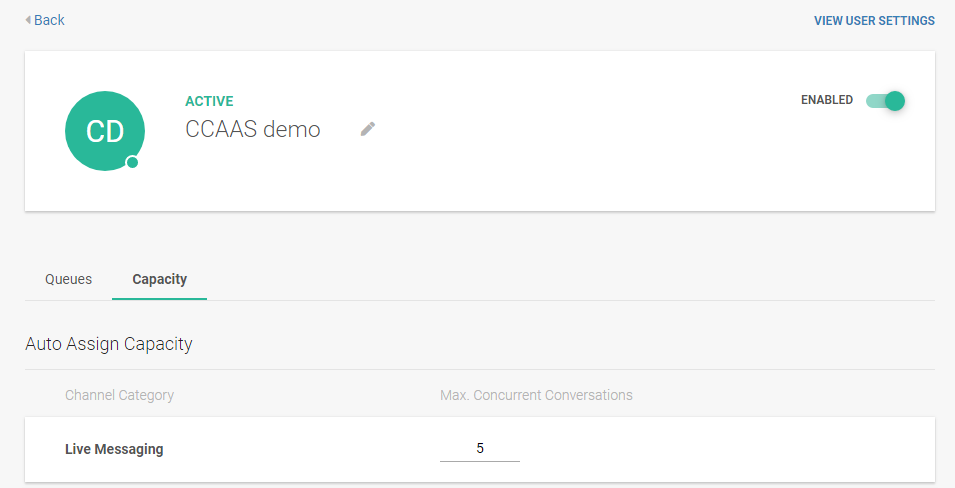Edit name with the pencil icon
Image resolution: width=955 pixels, height=488 pixels.
pos(368,129)
